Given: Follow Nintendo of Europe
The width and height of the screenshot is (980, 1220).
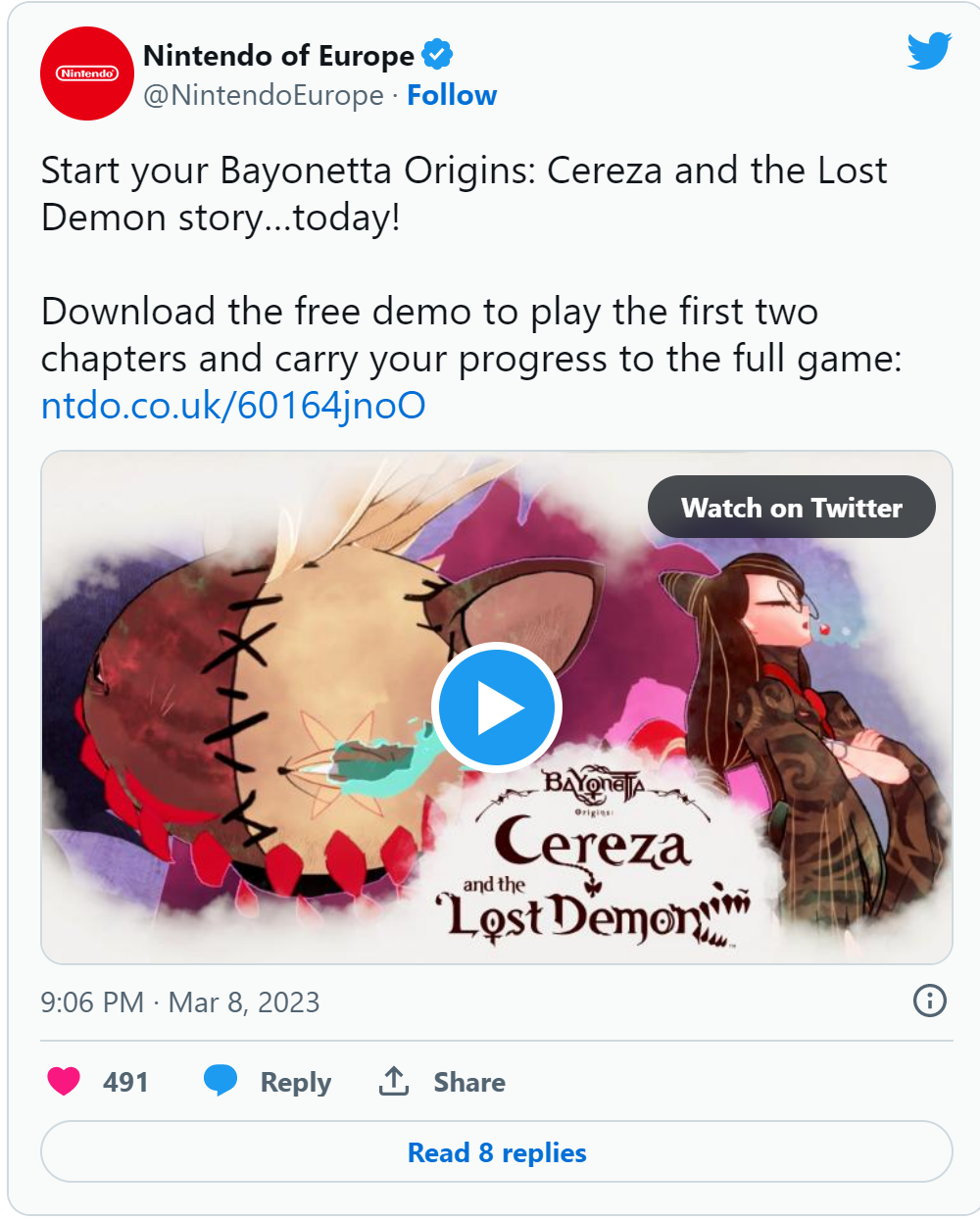Looking at the screenshot, I should (452, 95).
